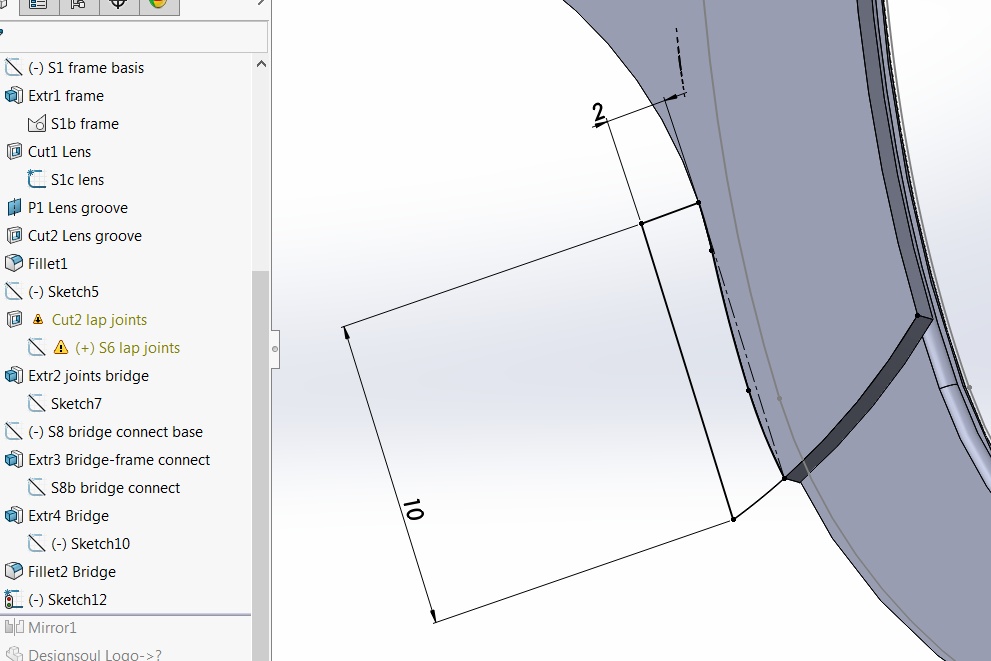The height and width of the screenshot is (661, 991).
Task: Open the PropertyManager tab
Action: tap(39, 5)
